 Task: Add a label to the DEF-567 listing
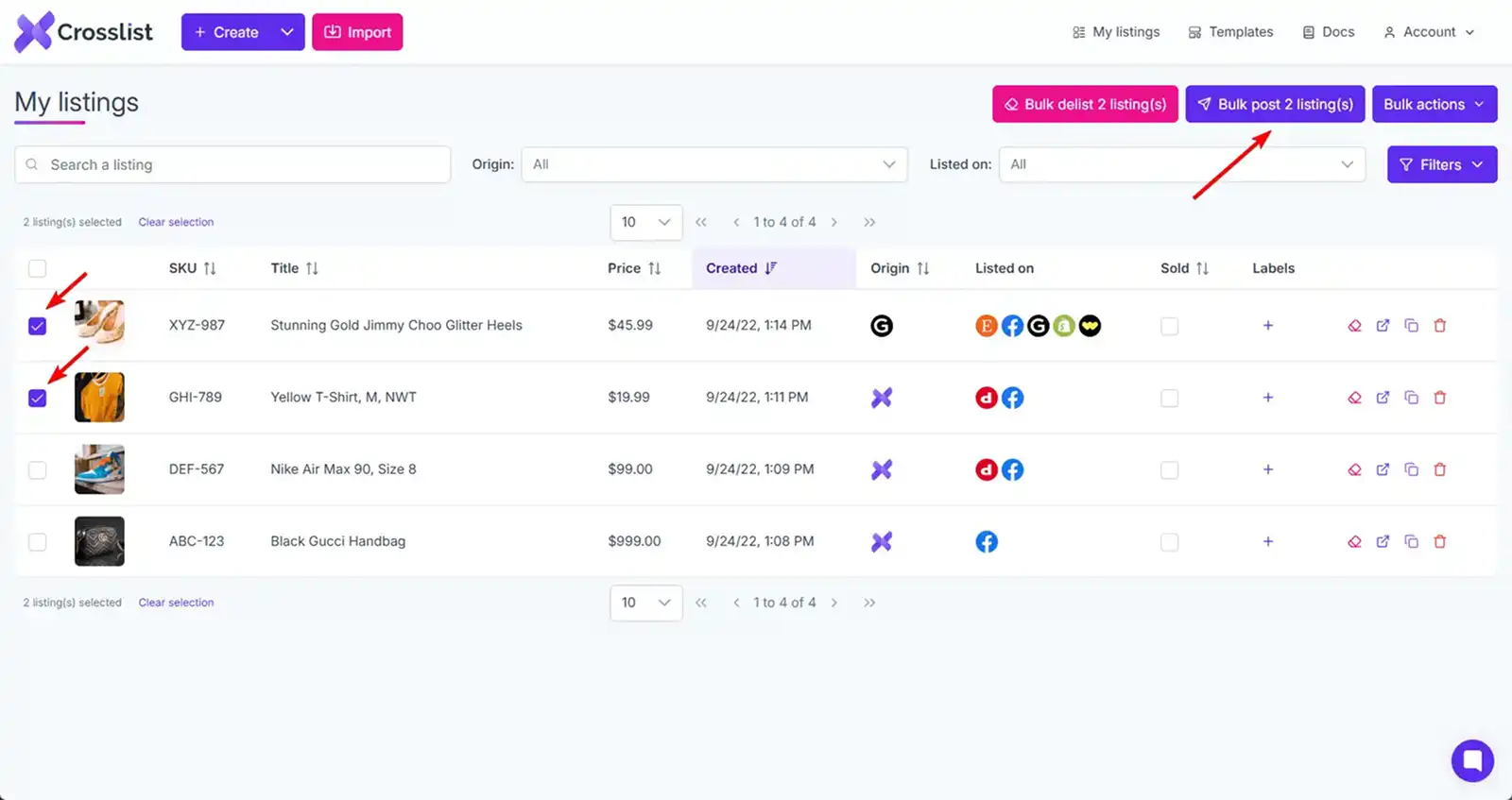(x=1268, y=469)
